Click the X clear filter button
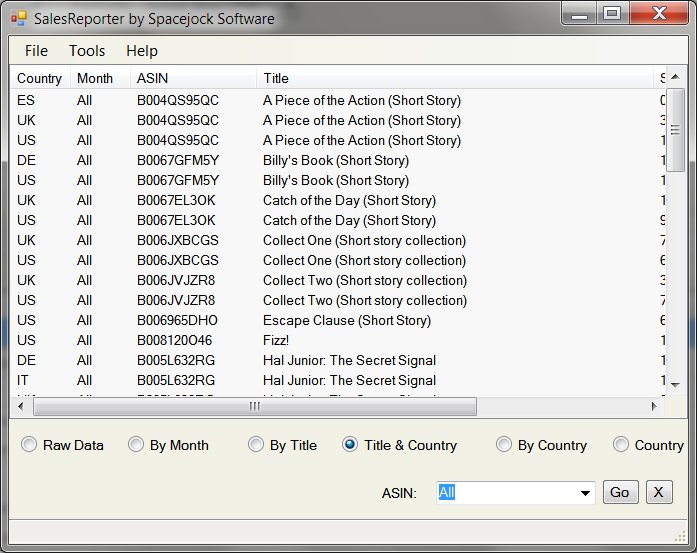The image size is (697, 553). coord(659,492)
